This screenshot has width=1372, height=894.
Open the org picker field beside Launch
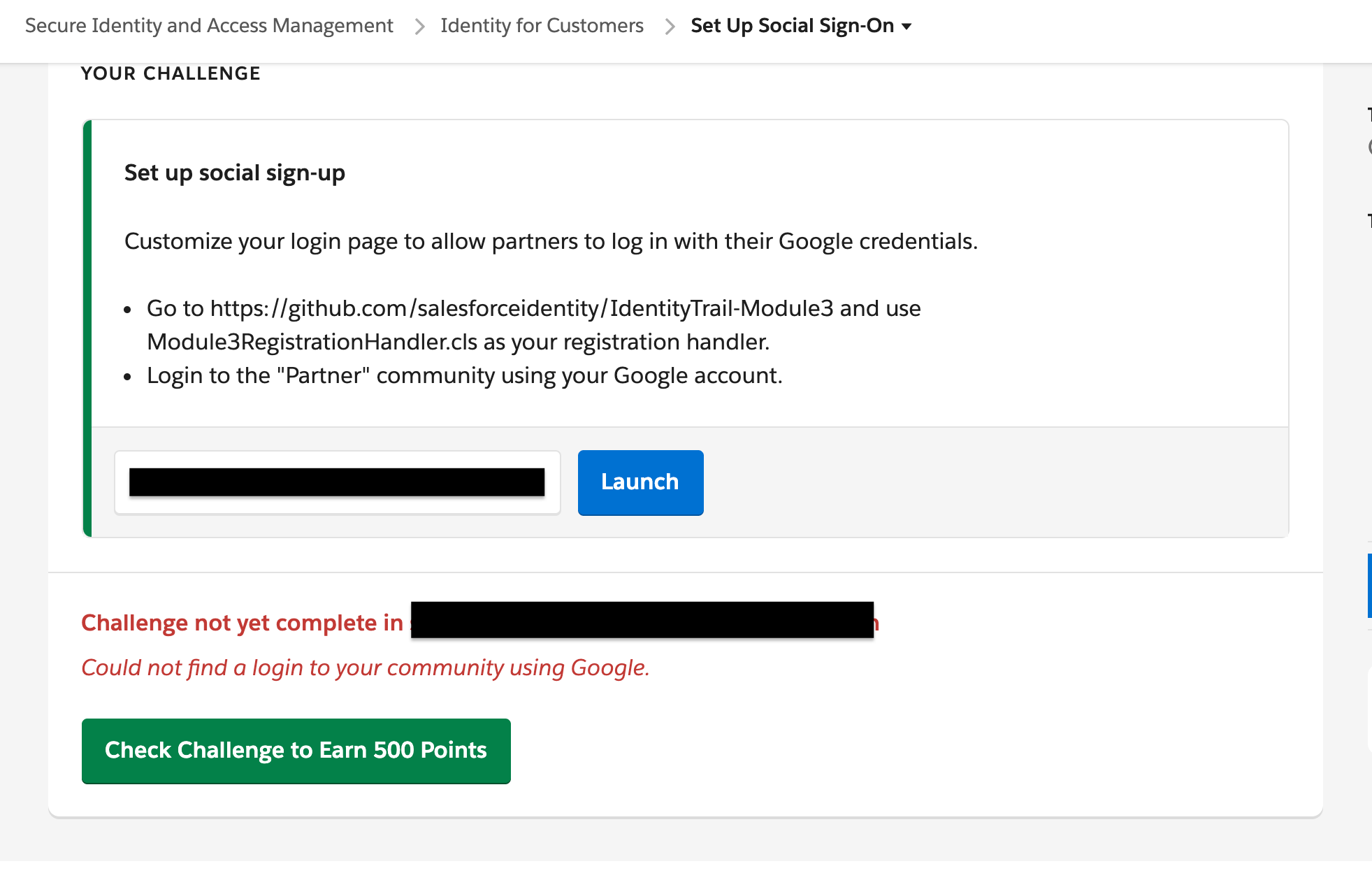(x=337, y=483)
